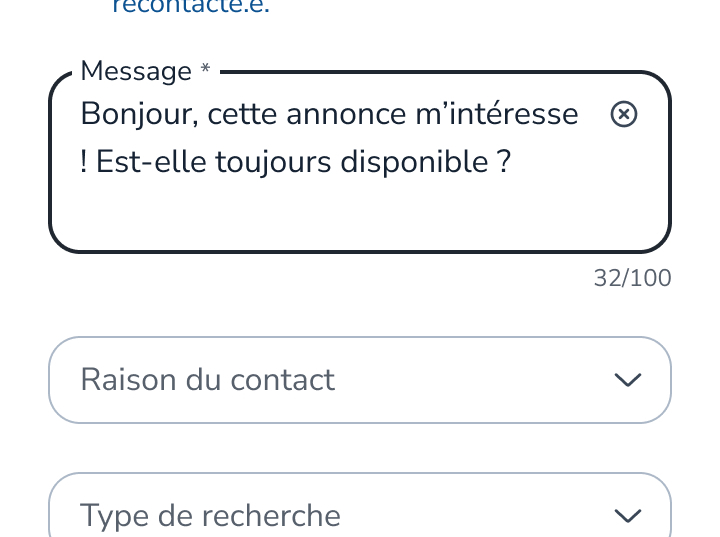The width and height of the screenshot is (720, 537).
Task: Click the 32/100 character counter
Action: tap(632, 278)
